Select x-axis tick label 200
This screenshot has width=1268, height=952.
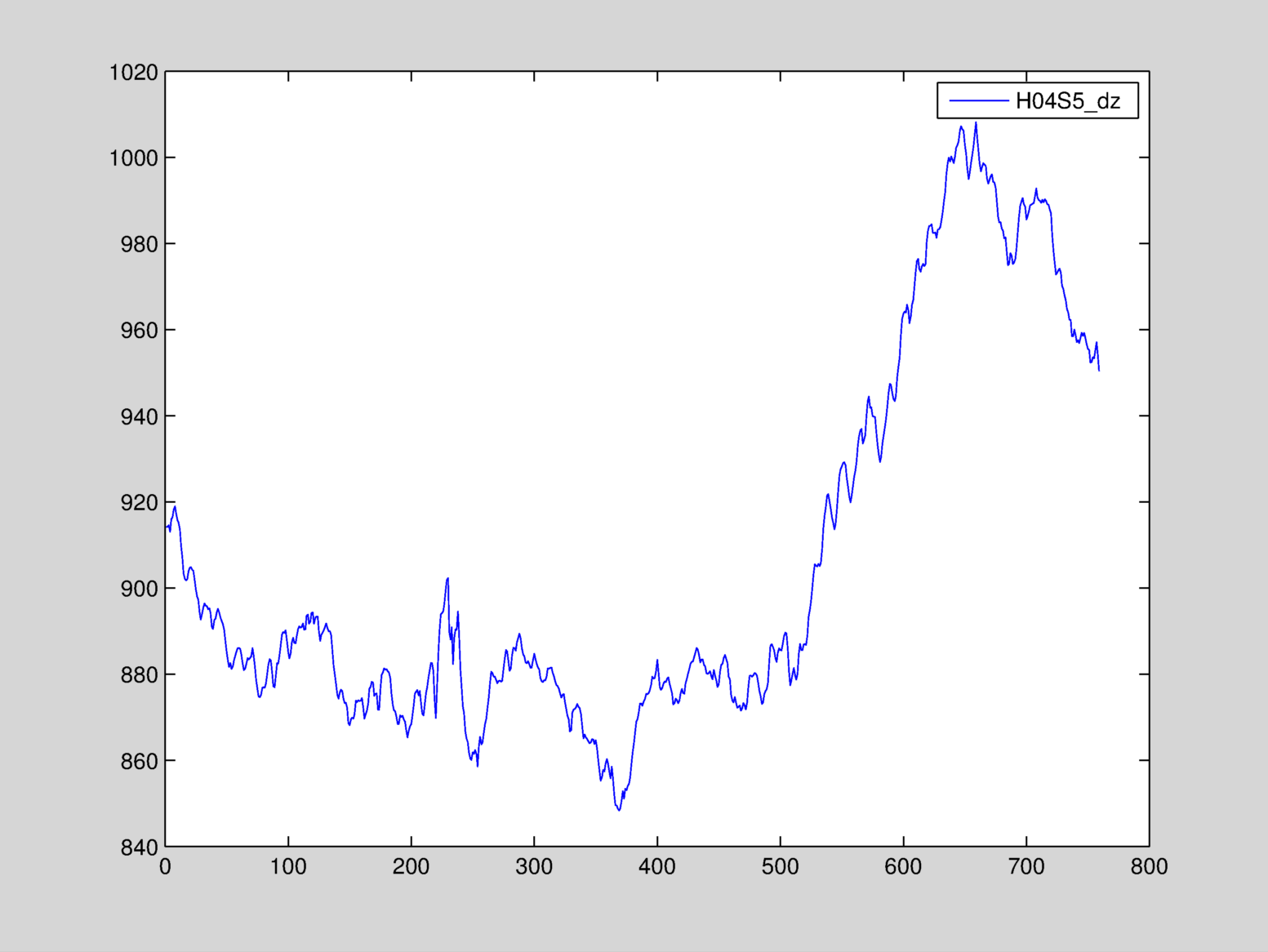tap(411, 867)
